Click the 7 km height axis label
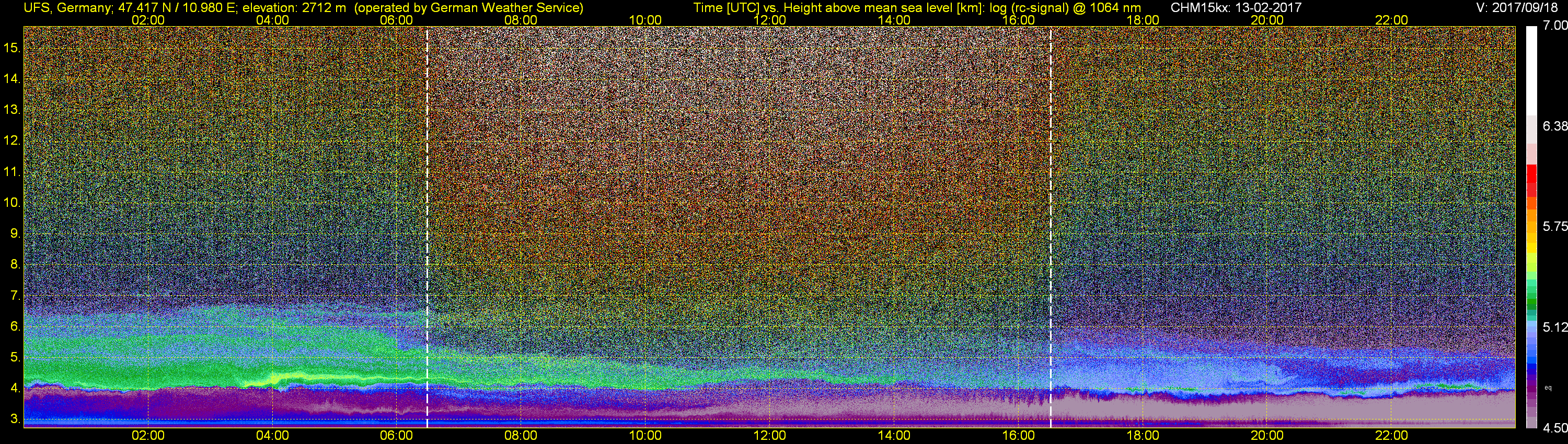The image size is (1568, 444). click(15, 296)
